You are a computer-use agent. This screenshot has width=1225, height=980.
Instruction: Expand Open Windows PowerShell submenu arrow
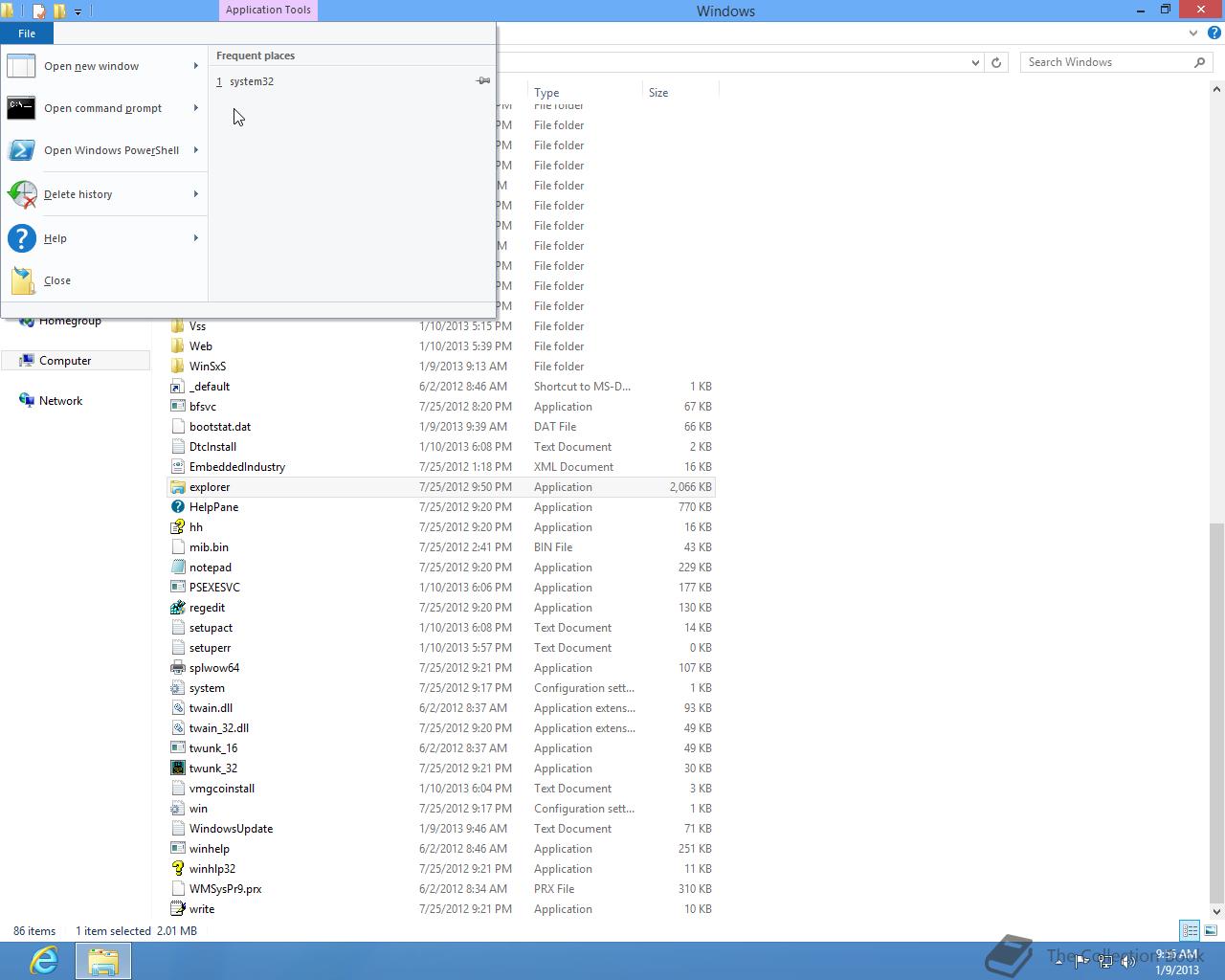point(195,150)
